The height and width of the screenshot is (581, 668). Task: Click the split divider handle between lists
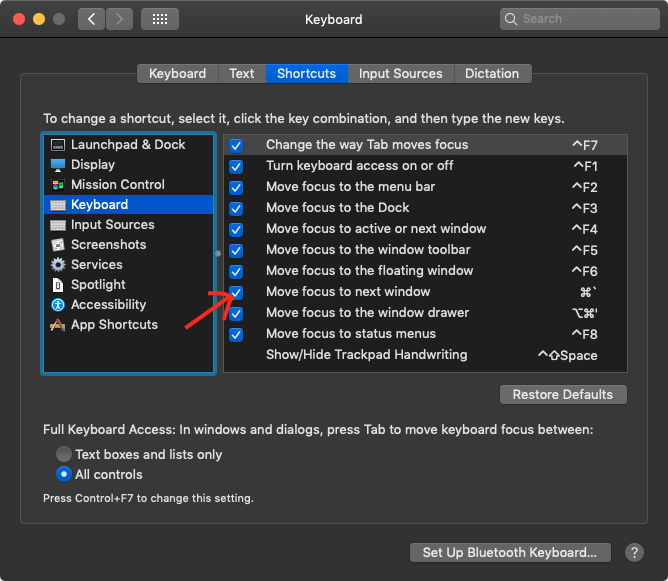click(x=218, y=253)
